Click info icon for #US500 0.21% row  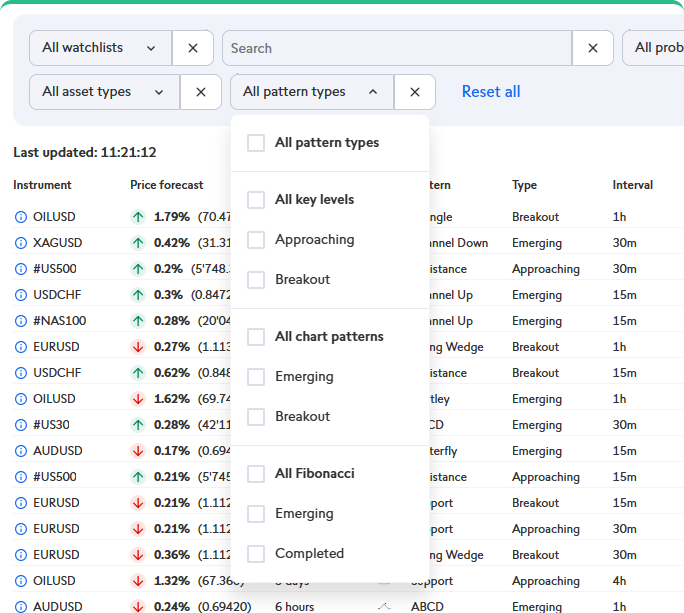(21, 477)
